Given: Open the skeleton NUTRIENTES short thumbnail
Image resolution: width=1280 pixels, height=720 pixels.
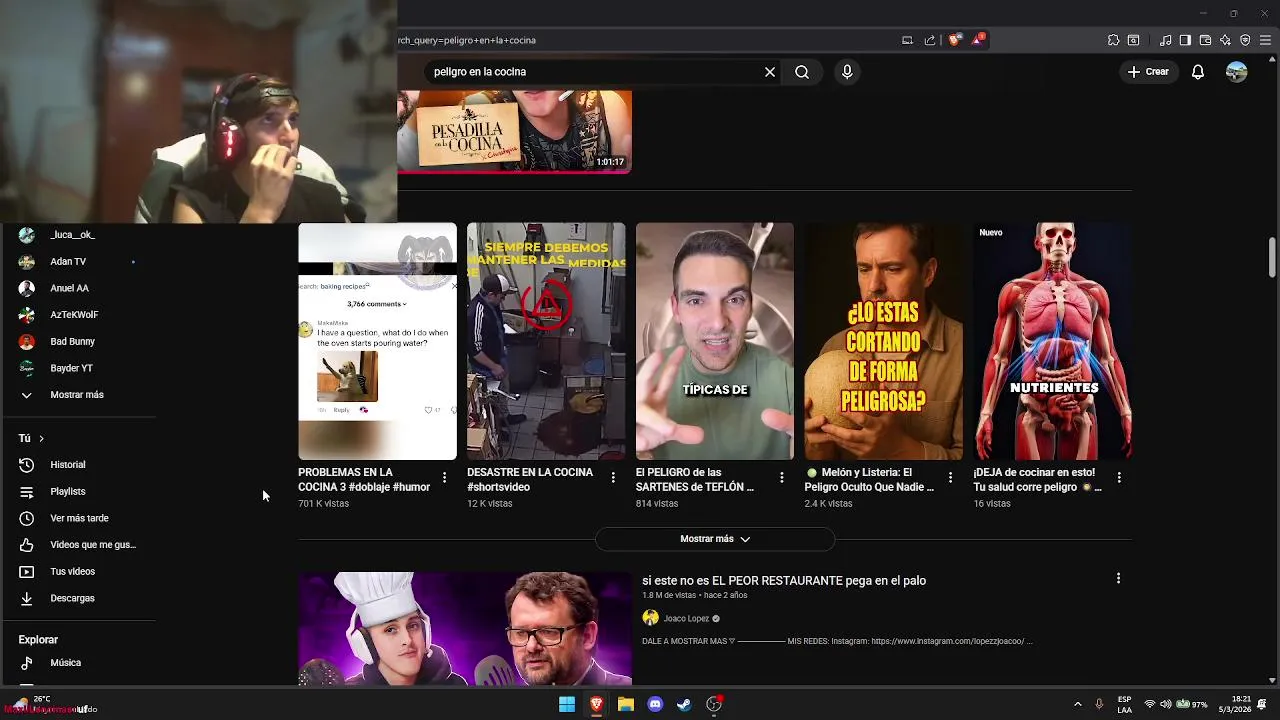Looking at the screenshot, I should click(x=1053, y=341).
